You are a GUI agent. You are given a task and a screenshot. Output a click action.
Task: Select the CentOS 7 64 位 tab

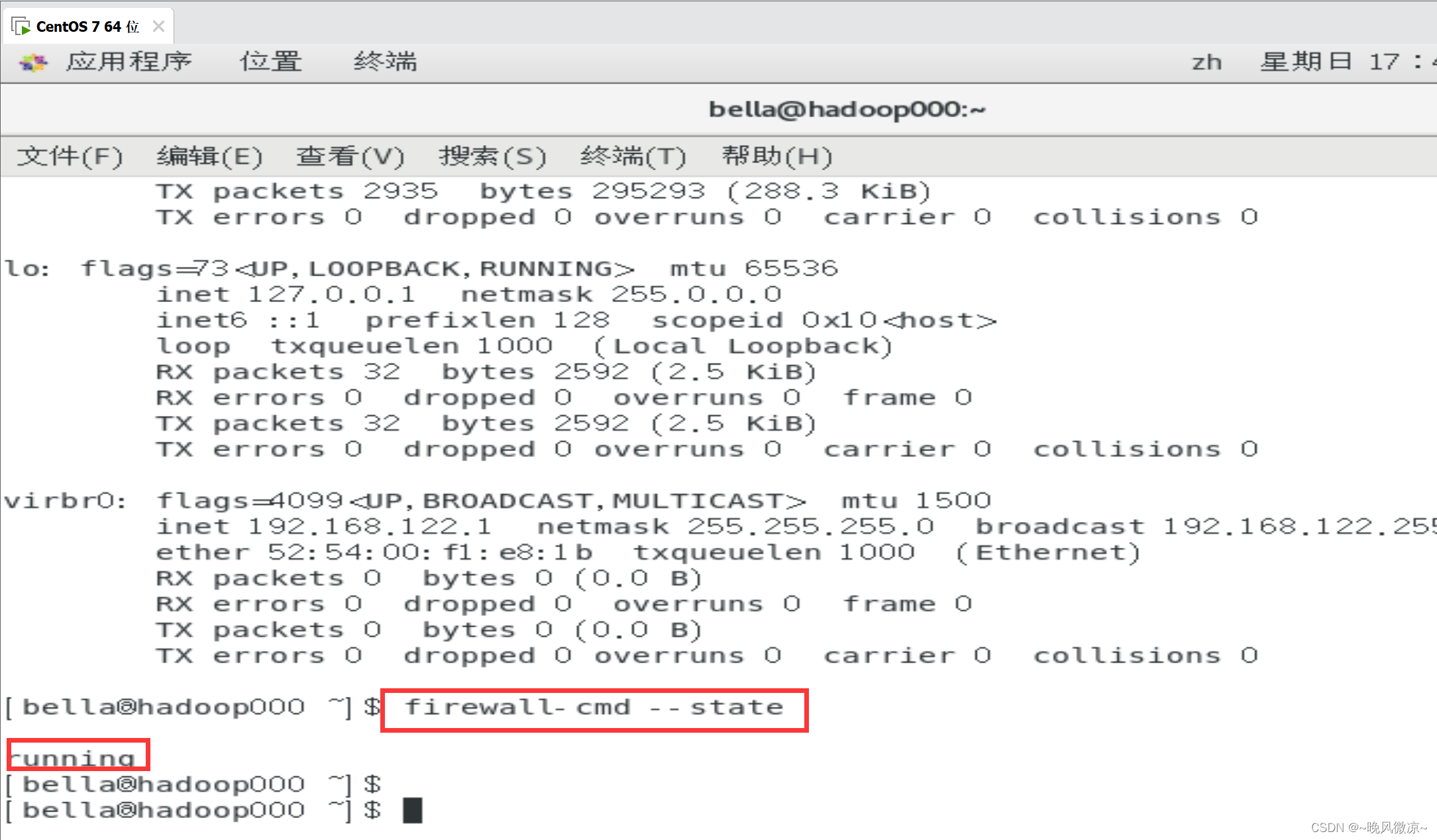[89, 26]
